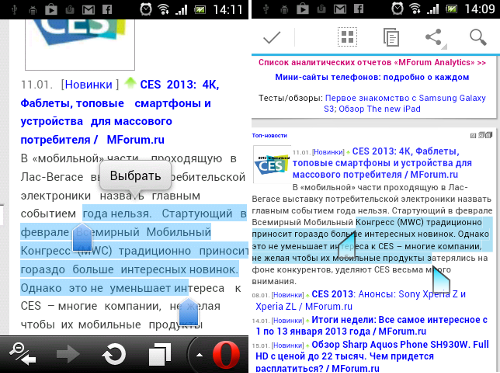The width and height of the screenshot is (500, 373).
Task: Tap the upper selection handle in Opera
Action: coord(82,237)
